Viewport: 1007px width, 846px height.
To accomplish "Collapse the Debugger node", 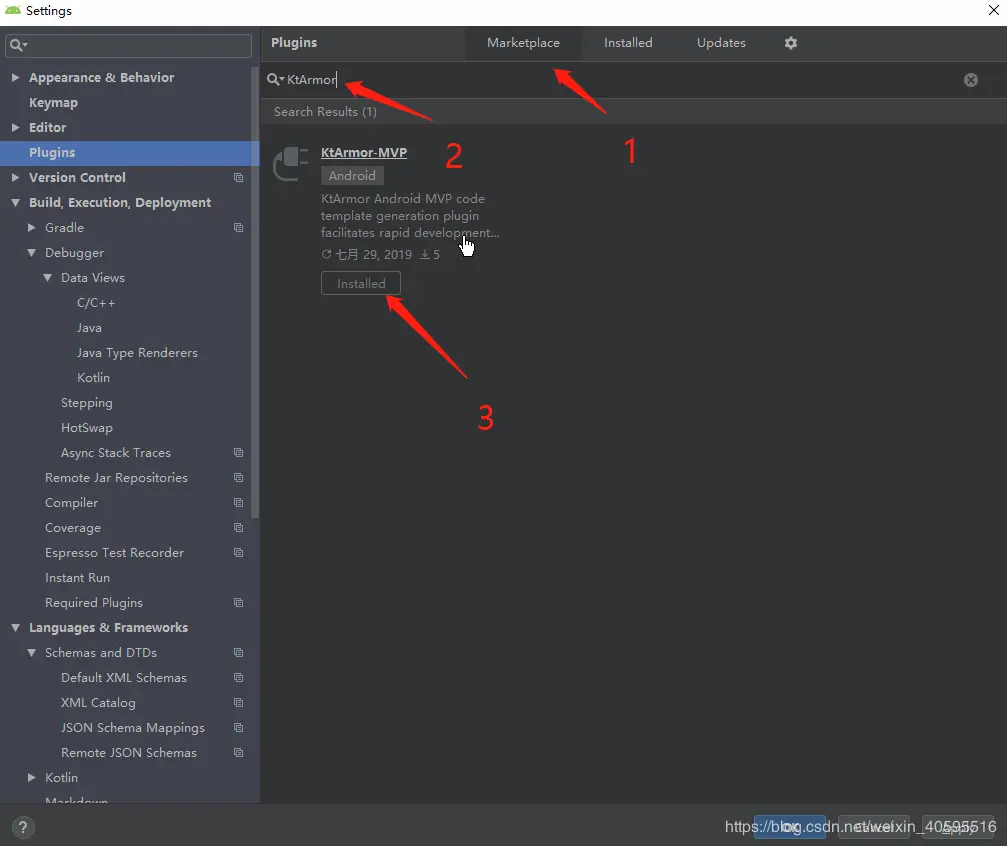I will 31,252.
